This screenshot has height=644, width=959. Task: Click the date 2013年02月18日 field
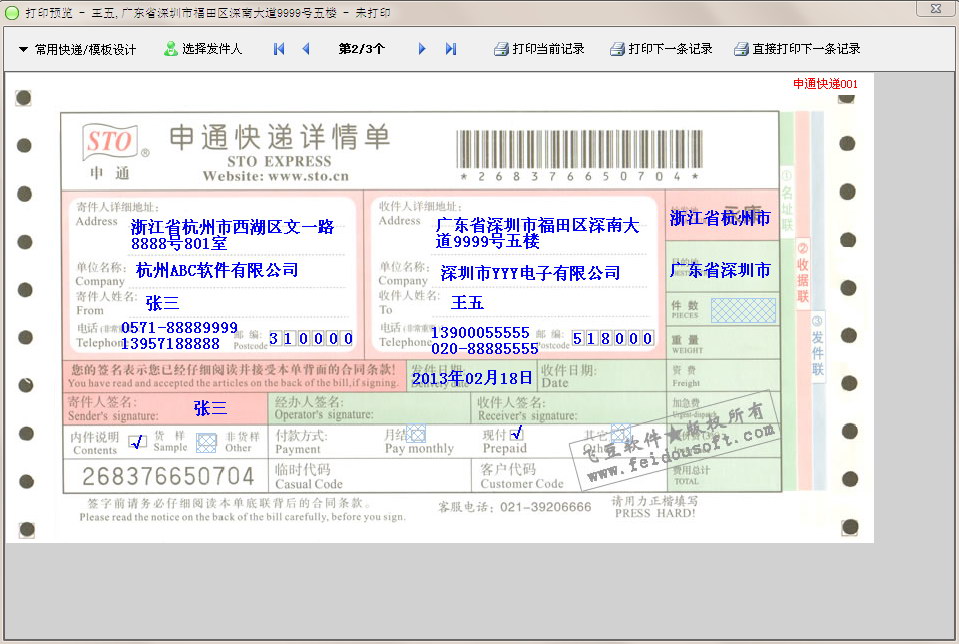click(473, 378)
